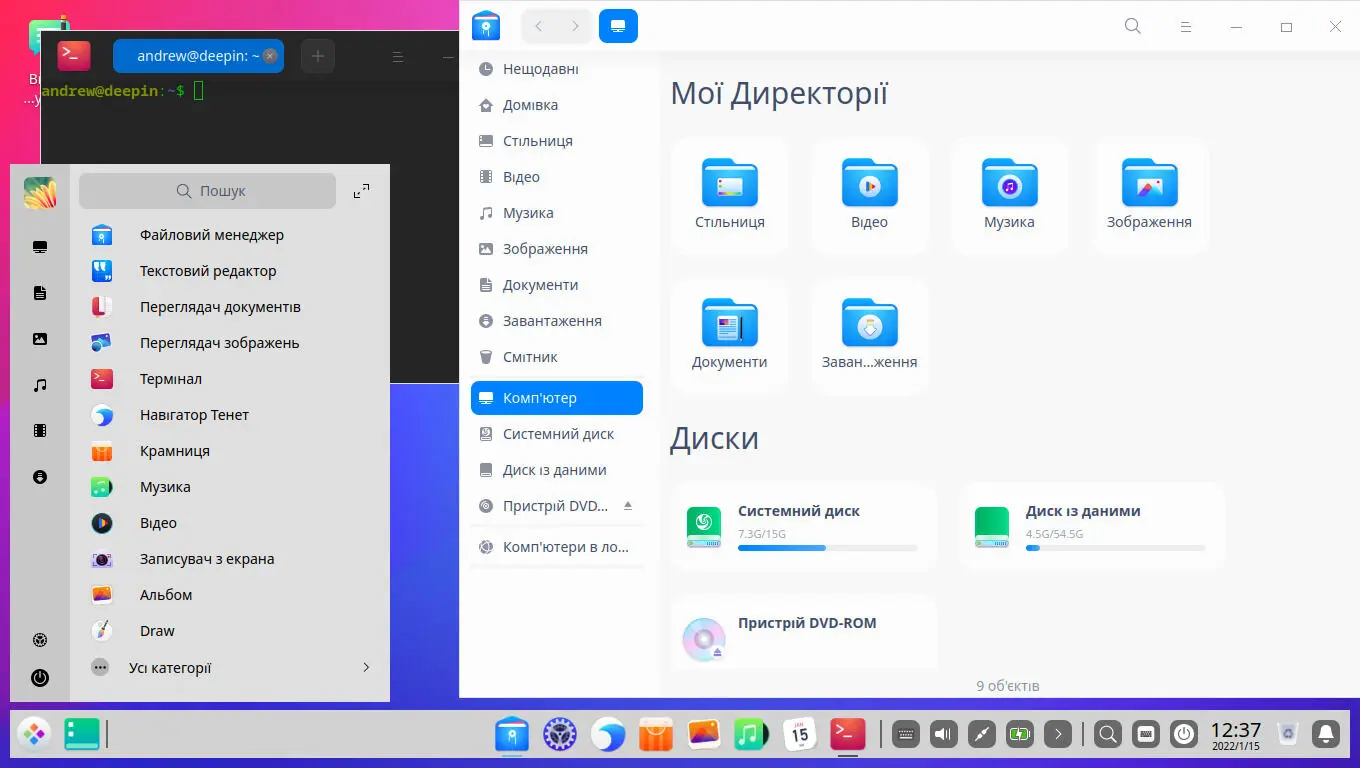Viewport: 1360px width, 768px height.
Task: Open the Зображення folder in Мої Директорії
Action: coord(1149,195)
